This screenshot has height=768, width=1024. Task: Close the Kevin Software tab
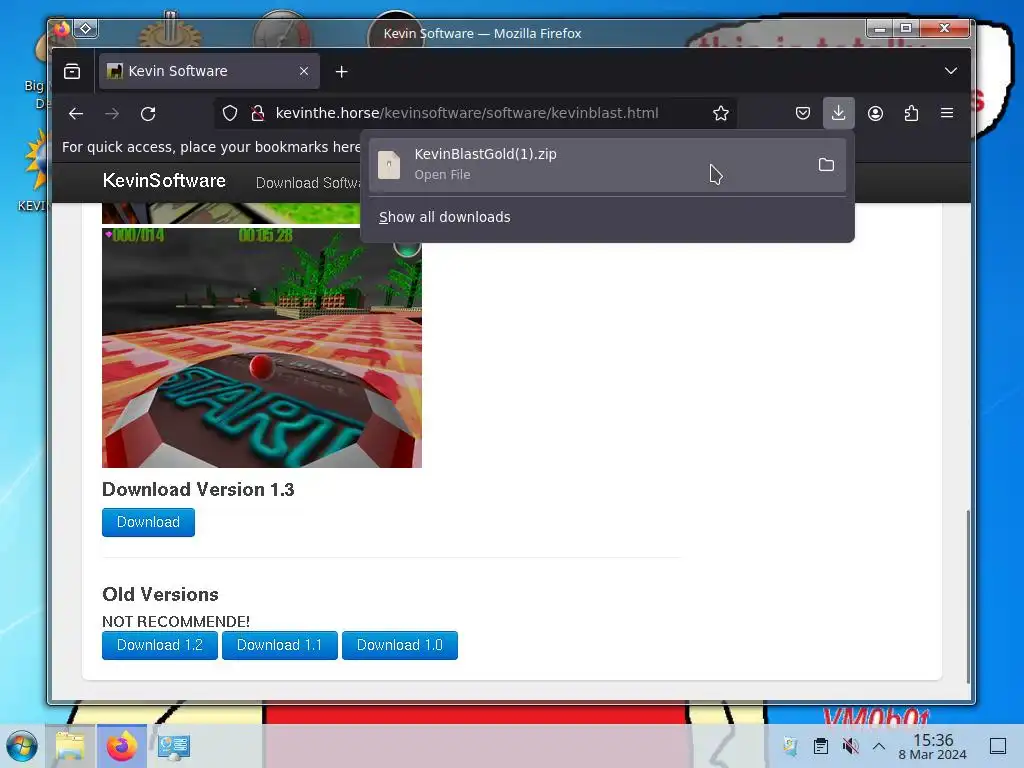(304, 71)
